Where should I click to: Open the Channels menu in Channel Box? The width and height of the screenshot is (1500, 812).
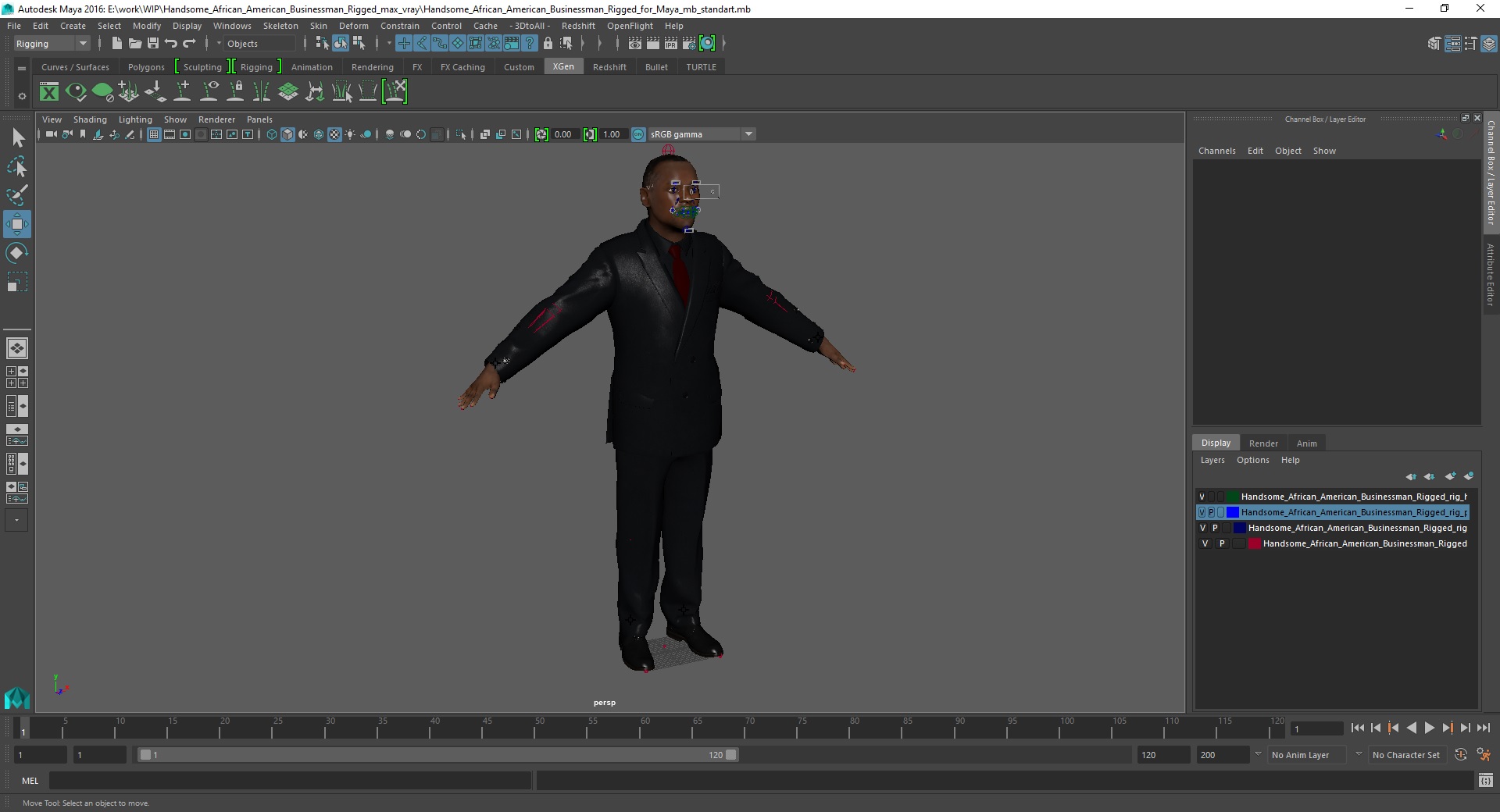click(1216, 151)
